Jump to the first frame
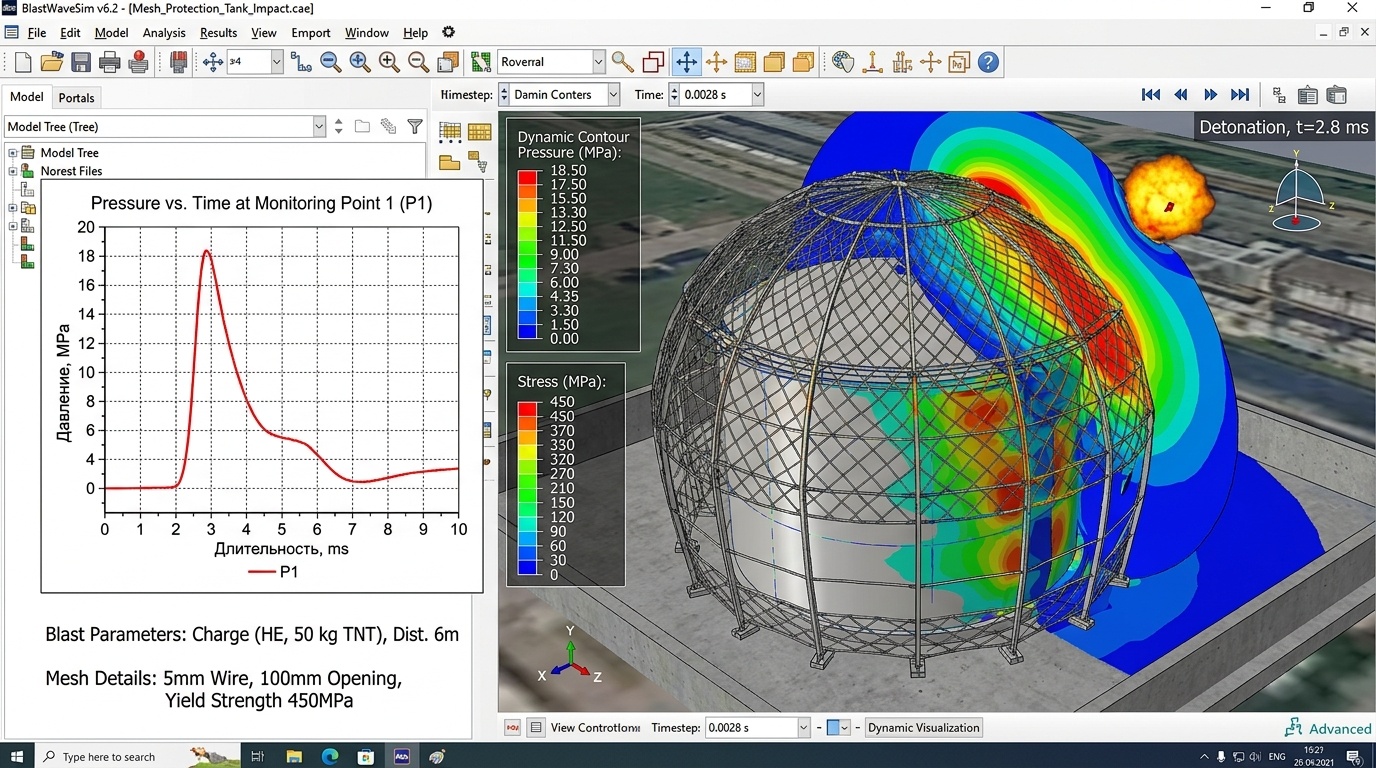This screenshot has width=1376, height=768. click(x=1151, y=95)
